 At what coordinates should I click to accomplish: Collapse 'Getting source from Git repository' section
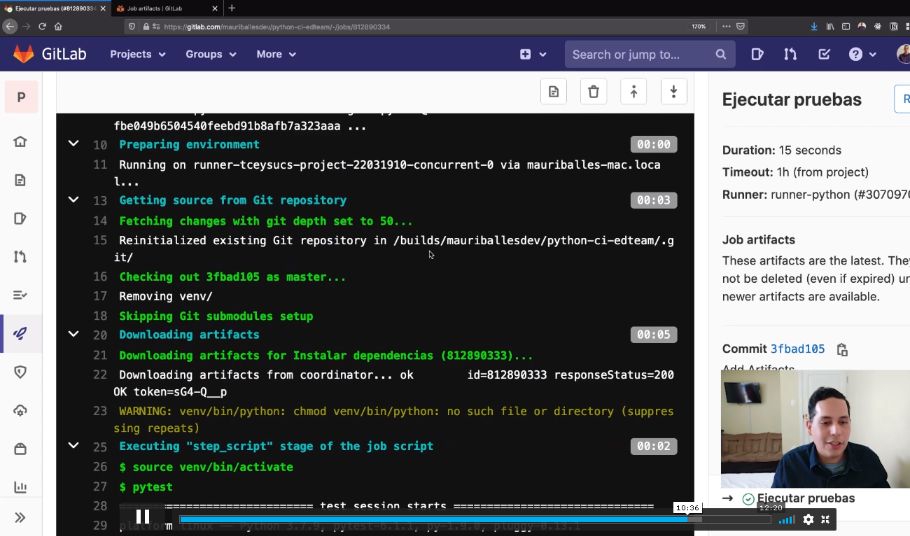pos(73,200)
